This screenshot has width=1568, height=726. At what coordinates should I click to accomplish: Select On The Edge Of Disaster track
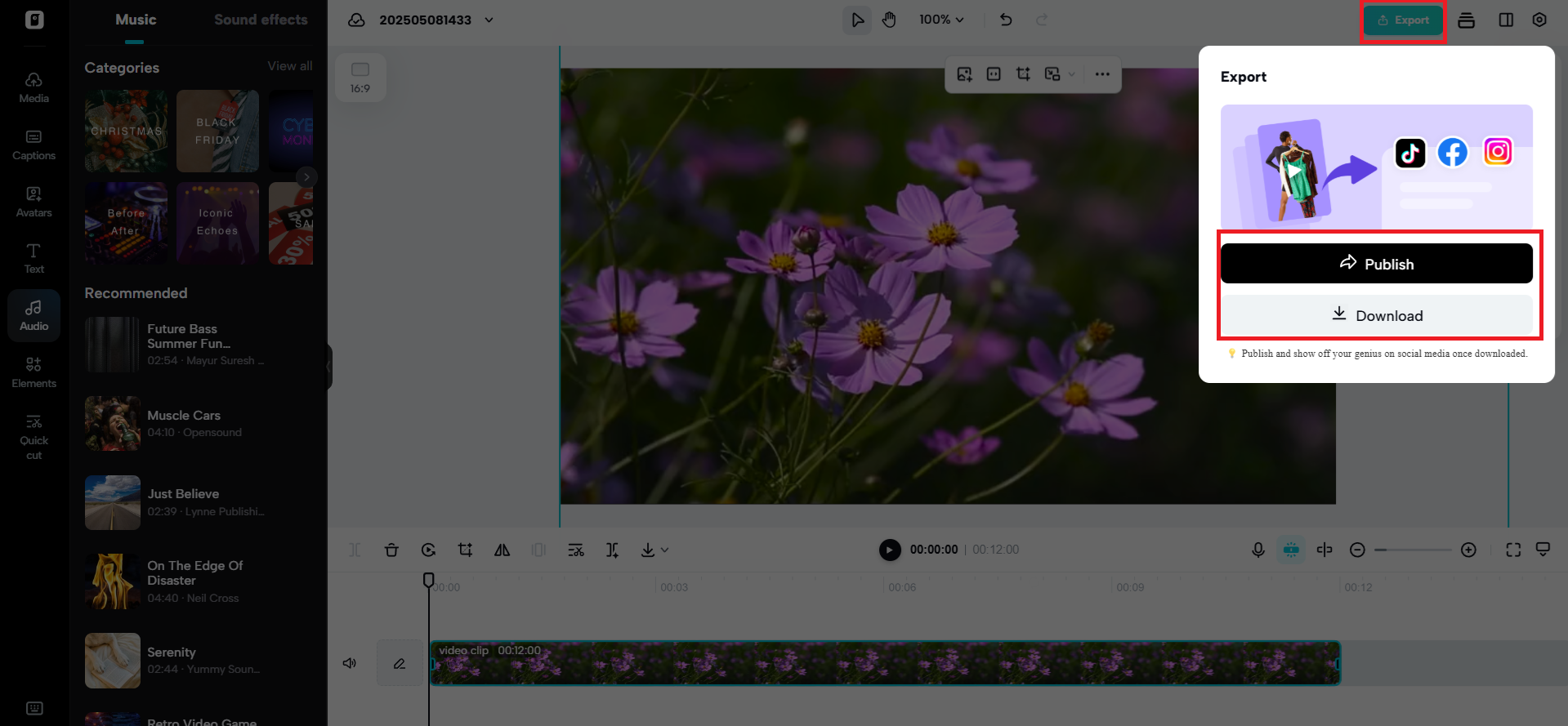[x=199, y=581]
